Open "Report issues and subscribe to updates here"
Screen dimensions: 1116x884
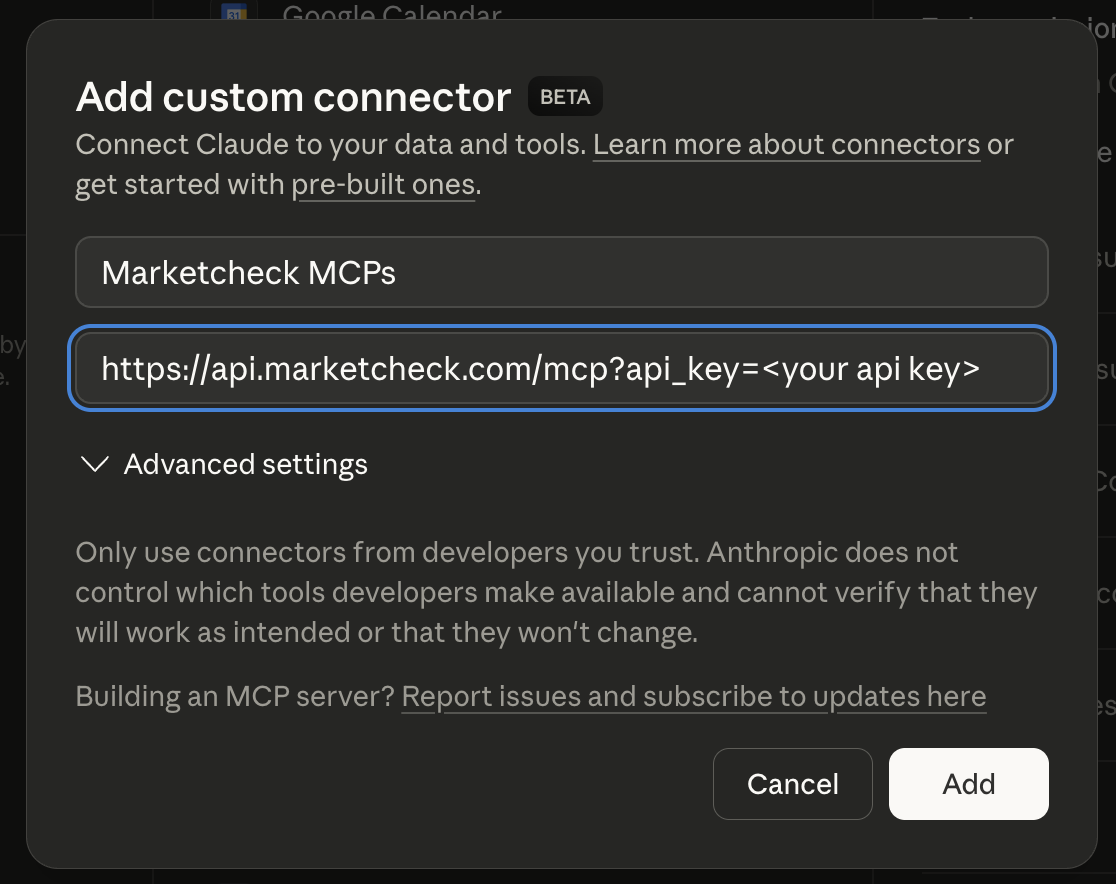pos(693,697)
